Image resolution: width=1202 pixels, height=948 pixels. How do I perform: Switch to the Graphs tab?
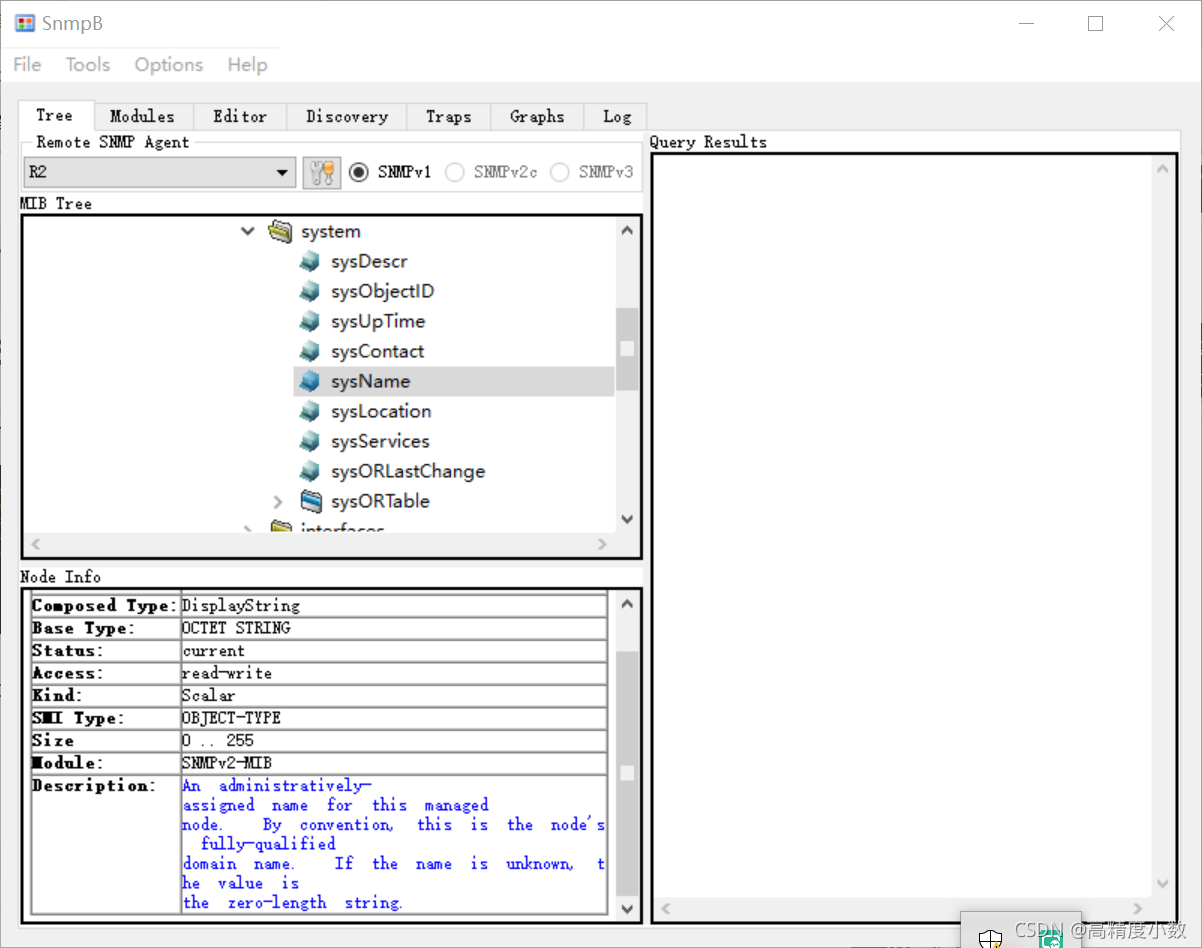(537, 116)
